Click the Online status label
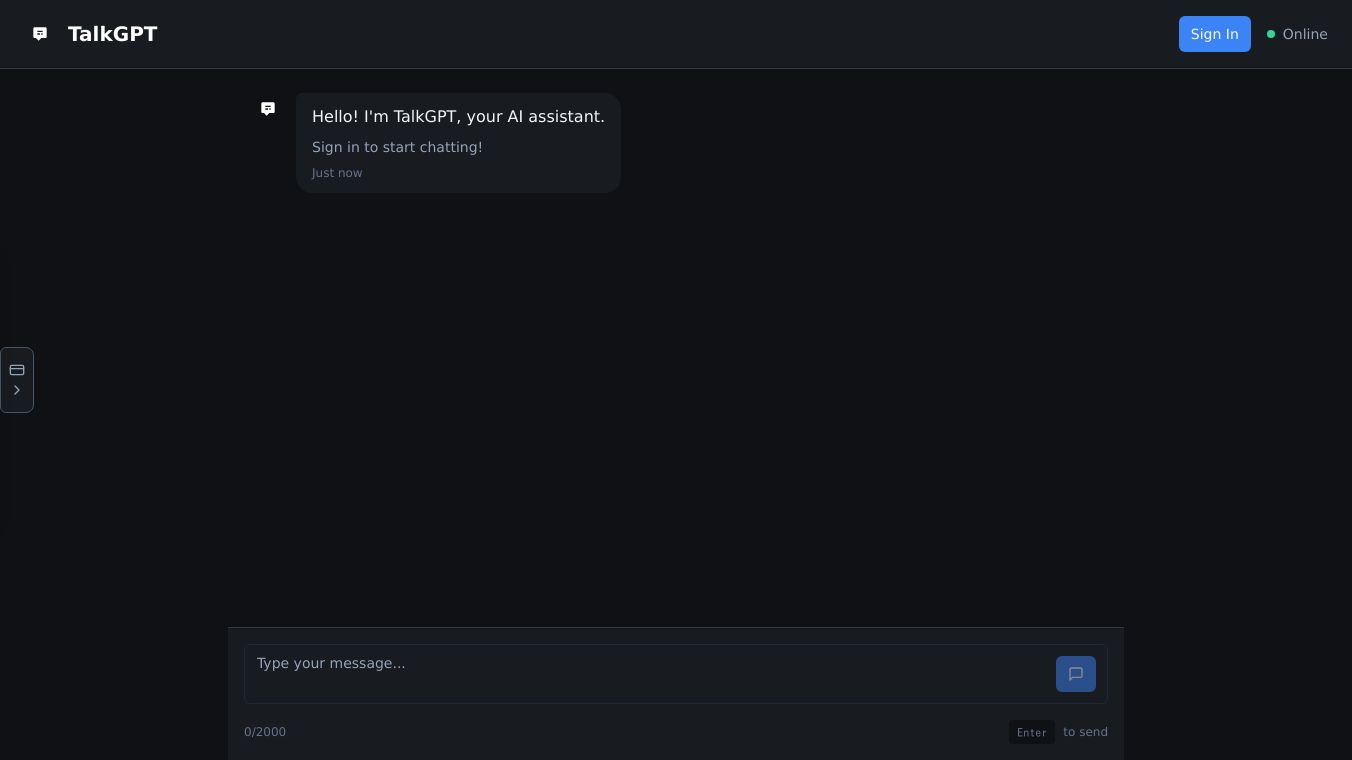 1305,34
